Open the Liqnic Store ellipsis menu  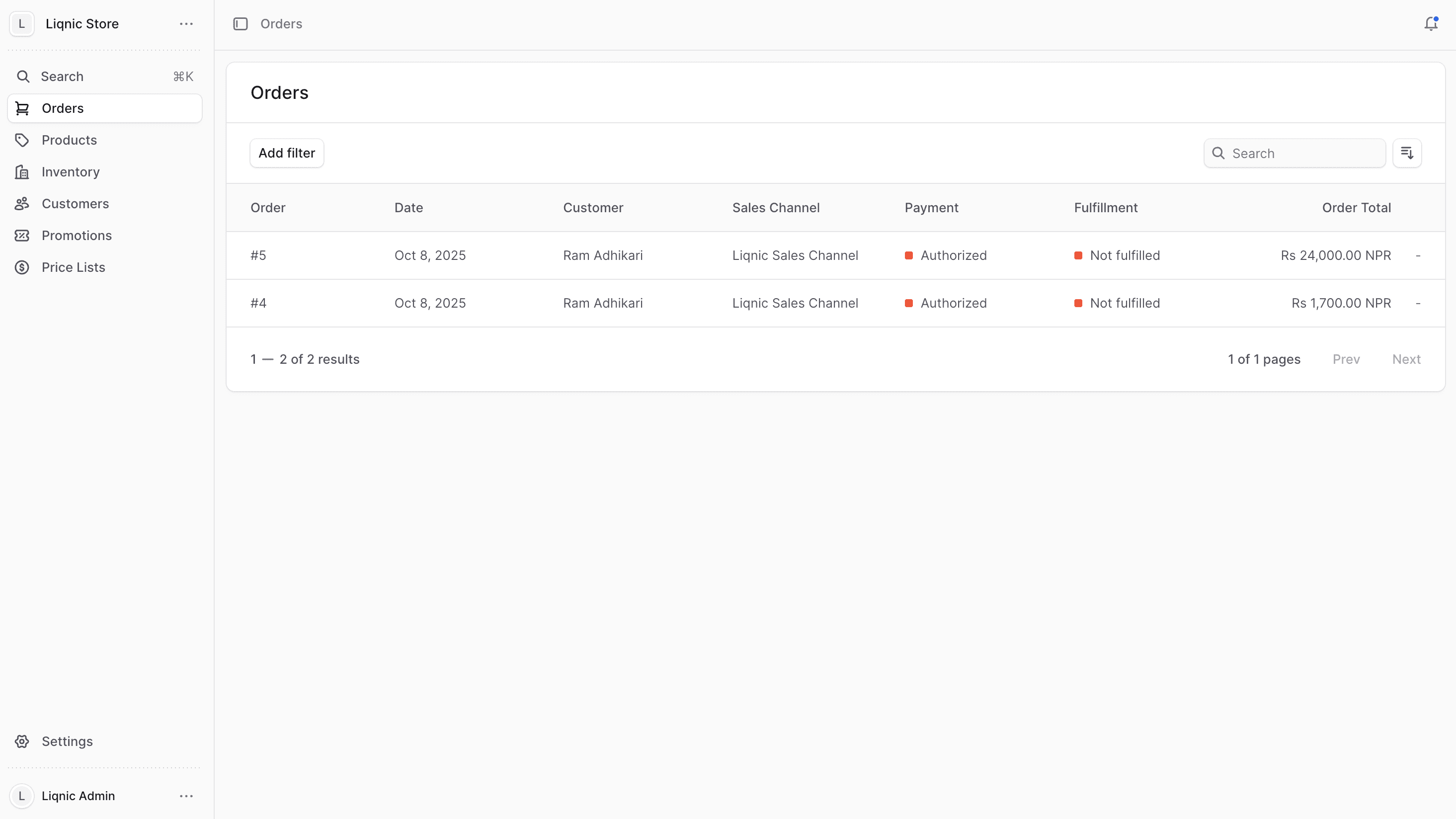(186, 24)
